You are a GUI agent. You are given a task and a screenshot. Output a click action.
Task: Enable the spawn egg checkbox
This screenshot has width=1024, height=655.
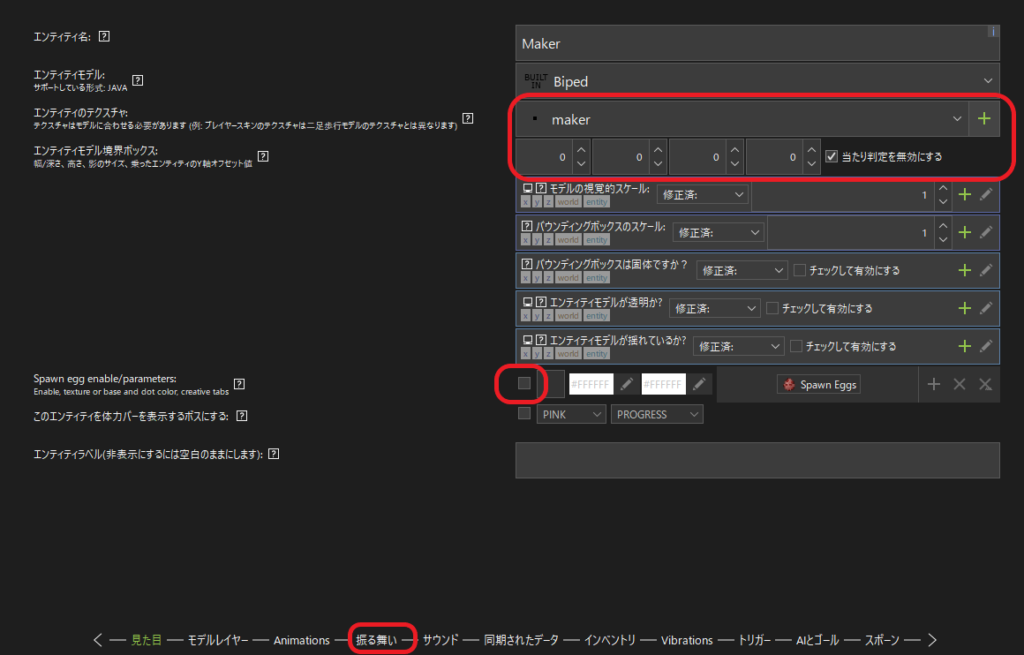[524, 383]
